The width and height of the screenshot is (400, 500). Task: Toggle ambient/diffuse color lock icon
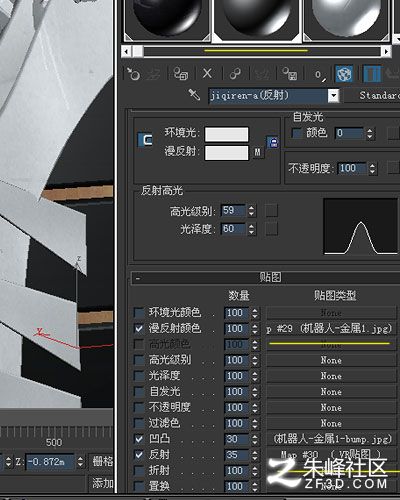(273, 142)
